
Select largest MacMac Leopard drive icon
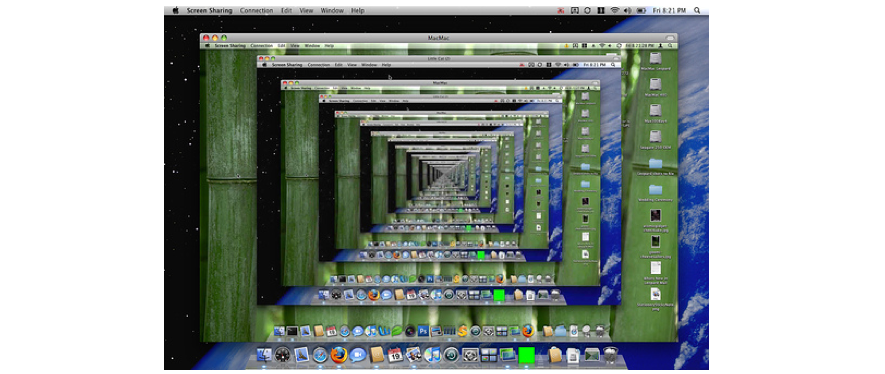(655, 61)
